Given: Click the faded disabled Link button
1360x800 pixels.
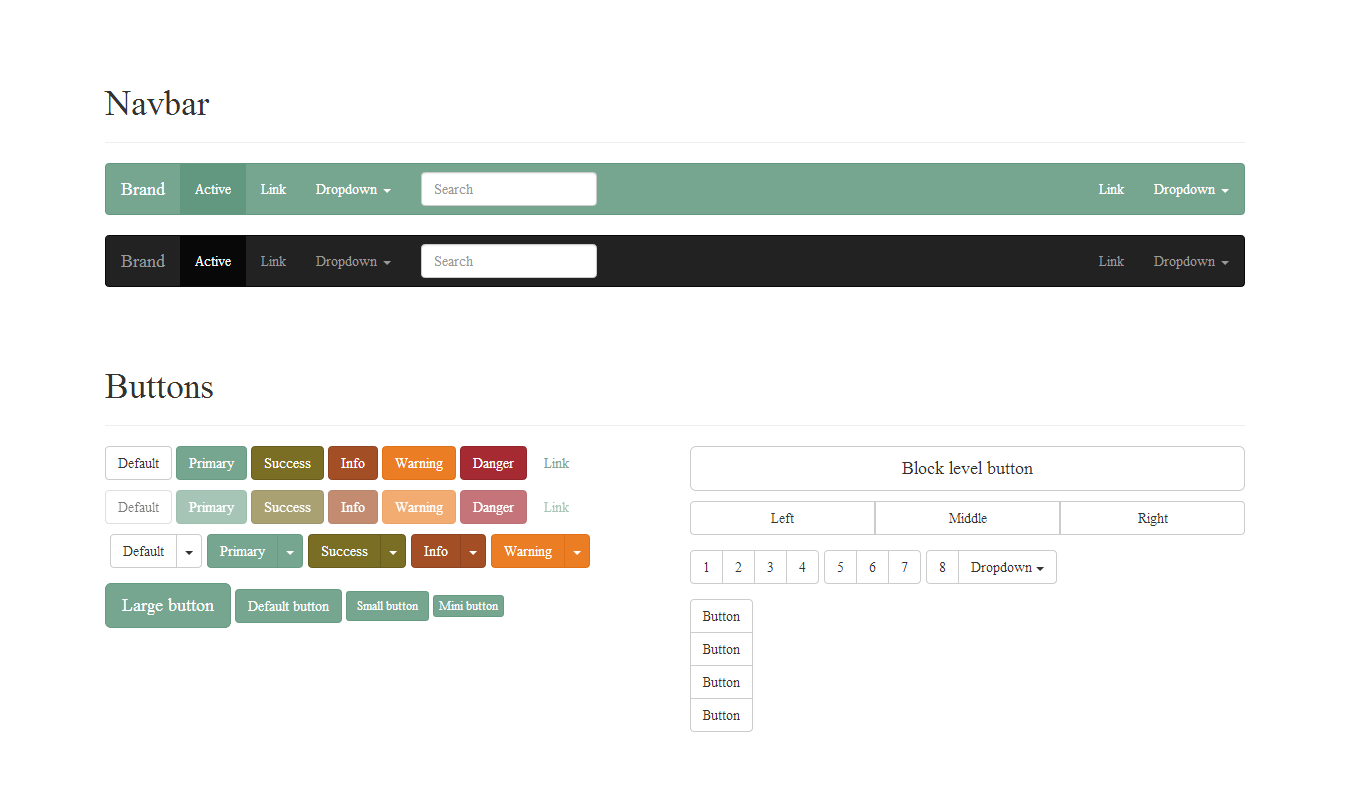Looking at the screenshot, I should 556,507.
